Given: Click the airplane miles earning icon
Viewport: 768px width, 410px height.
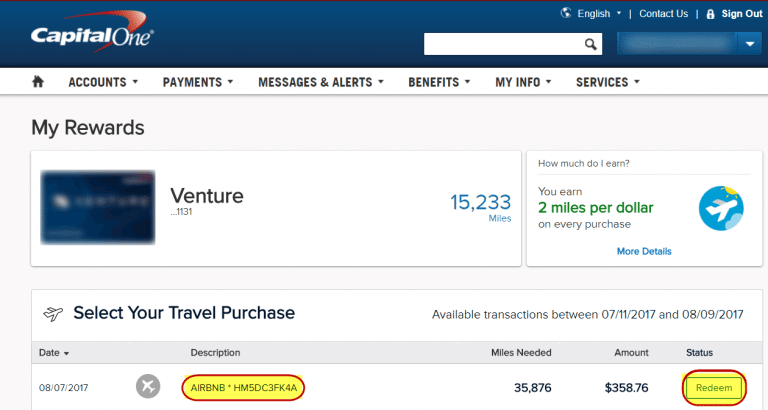Looking at the screenshot, I should coord(721,208).
